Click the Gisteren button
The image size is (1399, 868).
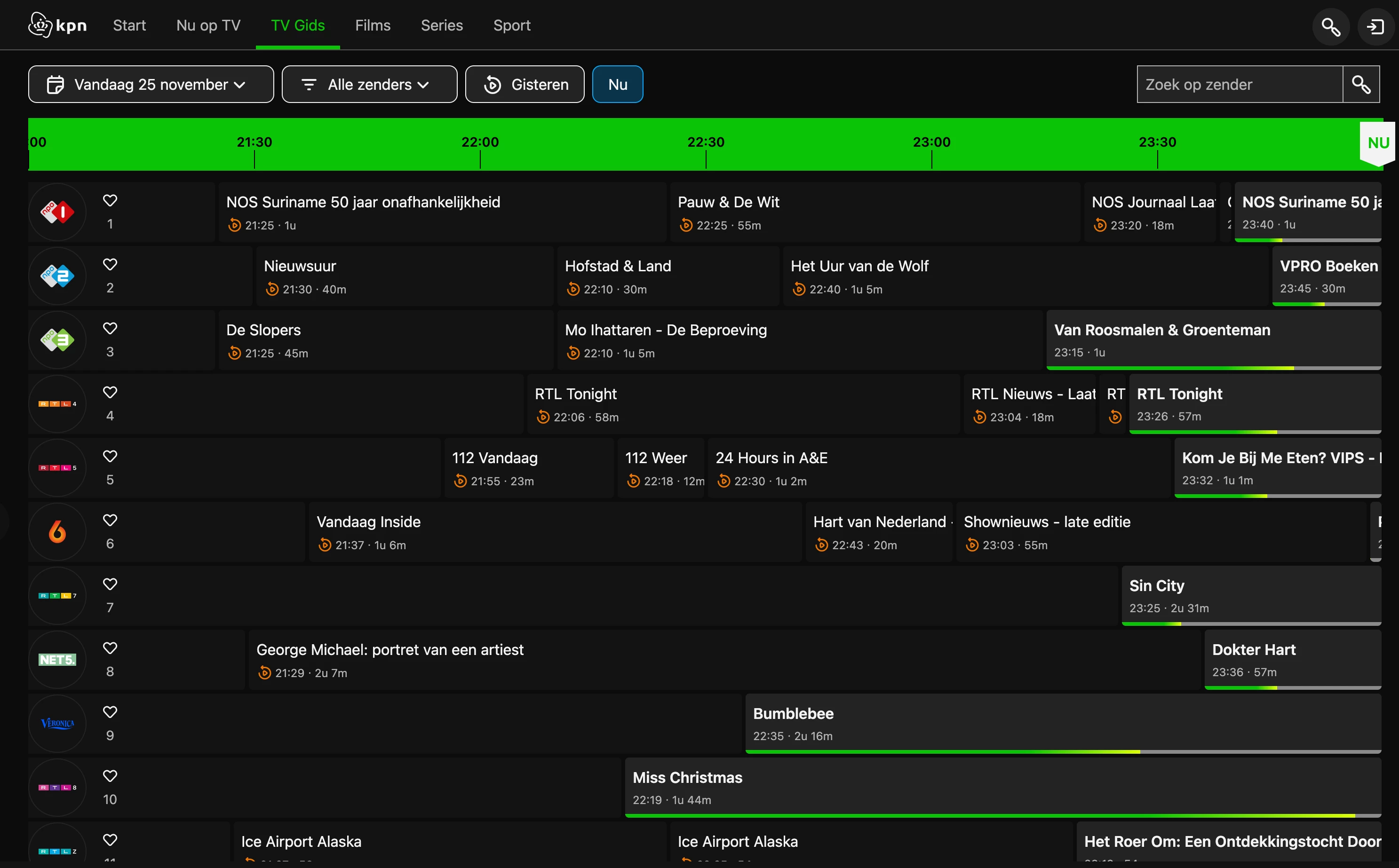[525, 84]
